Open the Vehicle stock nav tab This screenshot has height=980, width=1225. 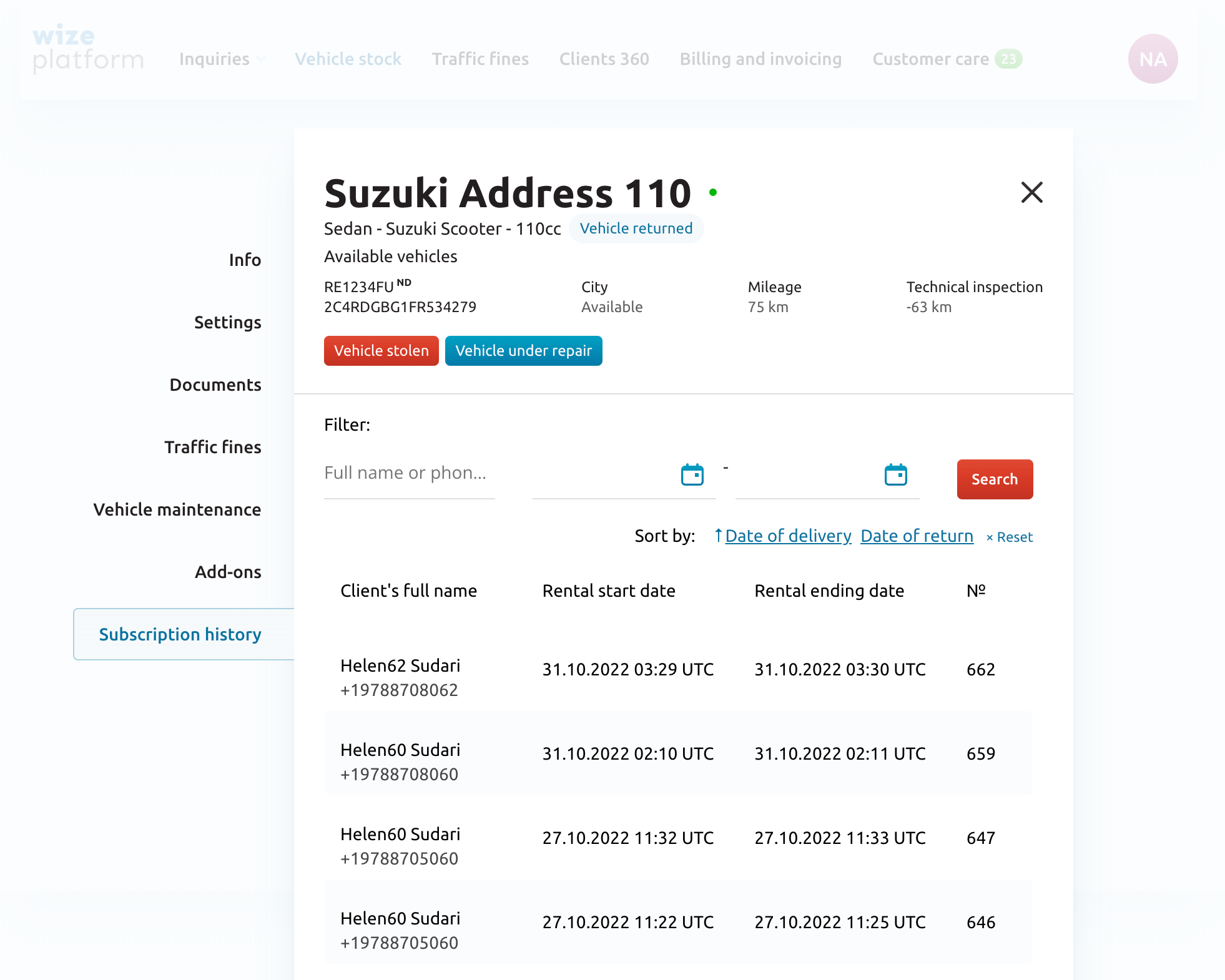click(348, 59)
